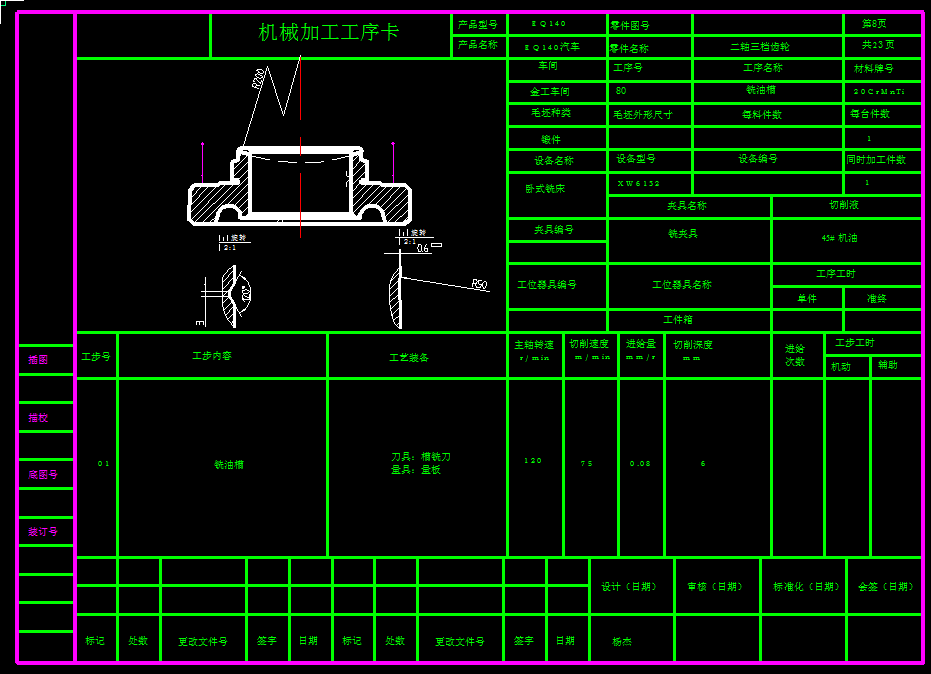Click the 机械加工工序卡 title text
931x674 pixels.
(329, 33)
